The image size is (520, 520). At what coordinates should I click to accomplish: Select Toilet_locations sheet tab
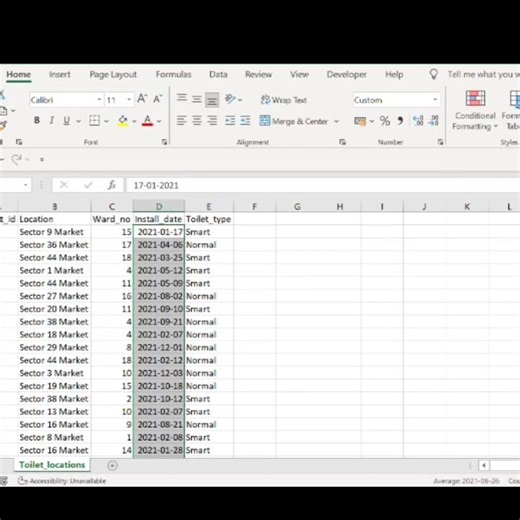point(52,465)
